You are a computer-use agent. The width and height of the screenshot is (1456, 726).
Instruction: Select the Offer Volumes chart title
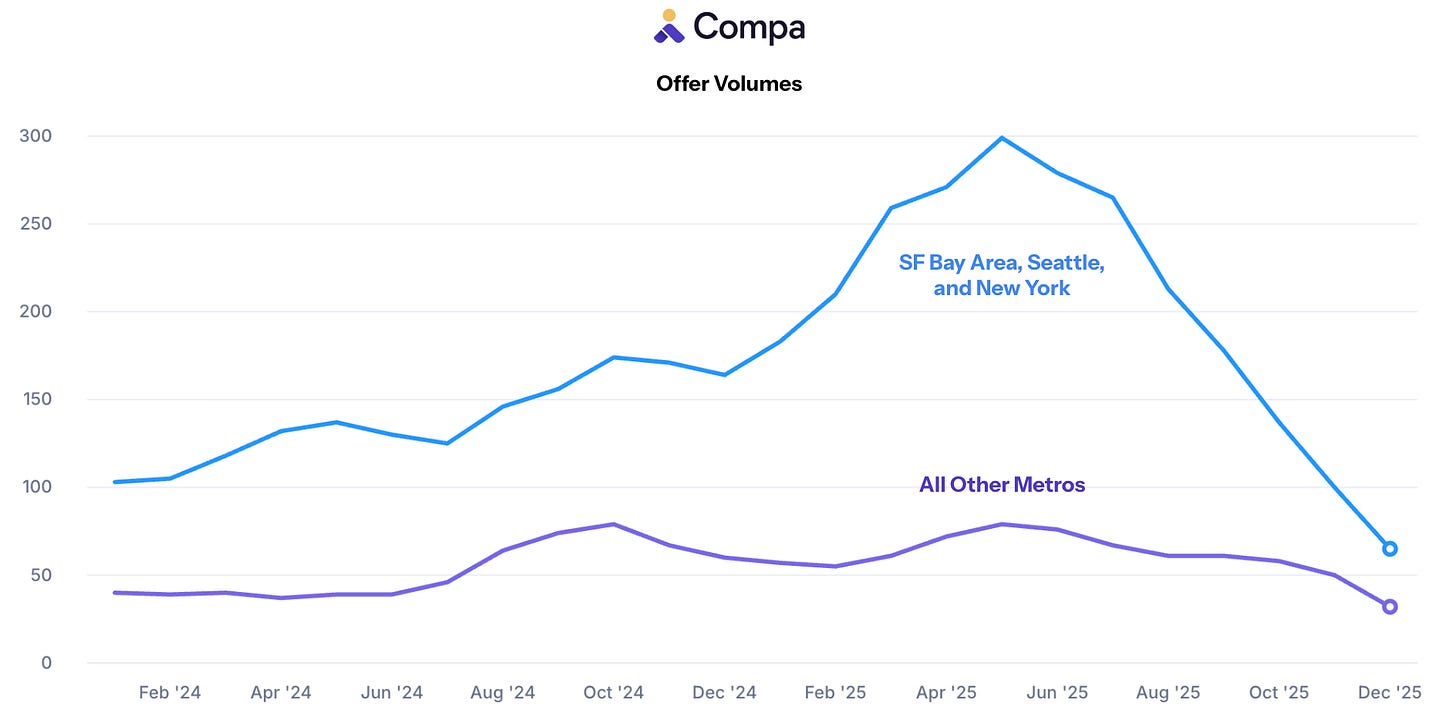click(x=729, y=84)
